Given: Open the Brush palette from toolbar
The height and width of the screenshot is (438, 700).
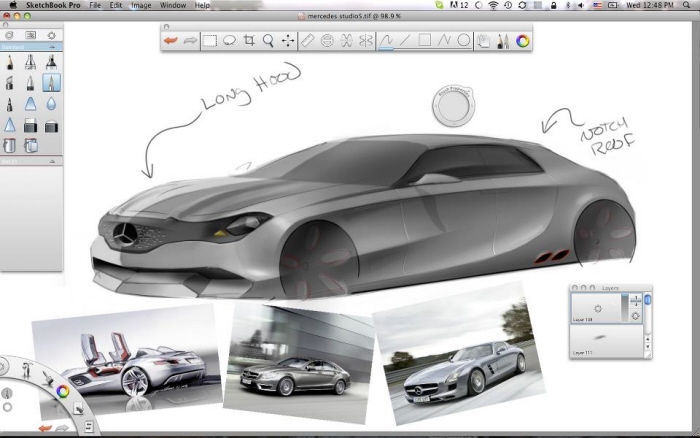Looking at the screenshot, I should (503, 41).
